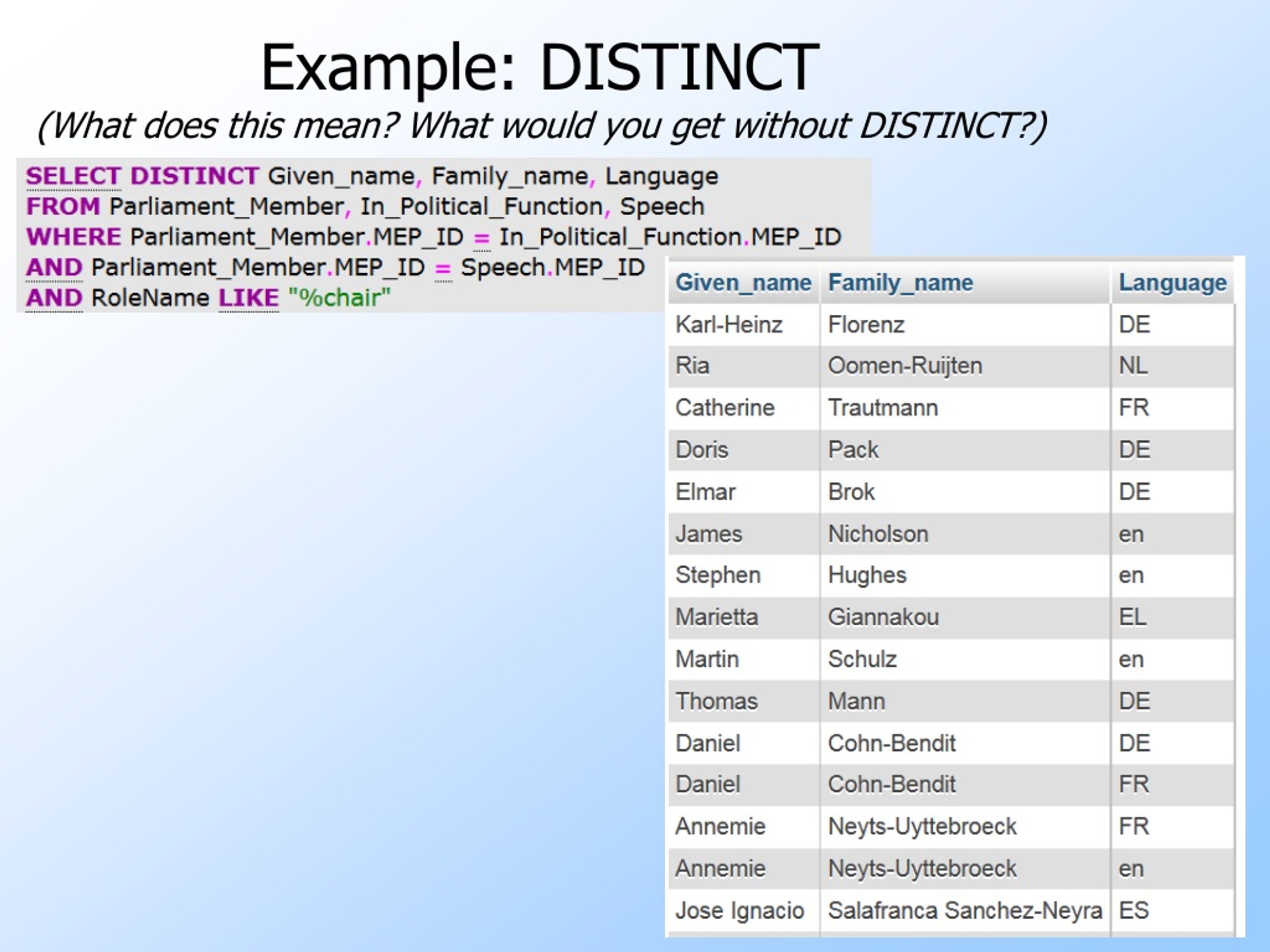
Task: Select the Jose Ignacio cell
Action: coord(744,911)
